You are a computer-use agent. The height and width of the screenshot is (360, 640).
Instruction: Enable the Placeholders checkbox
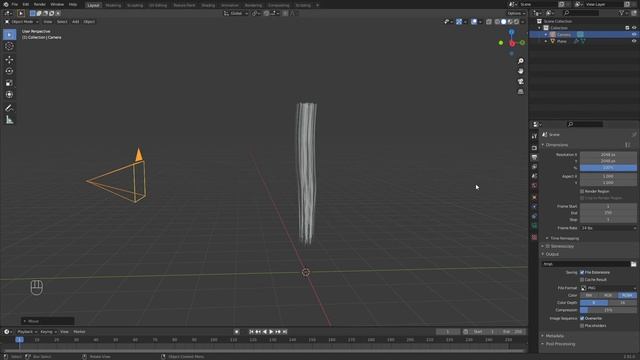tap(582, 326)
